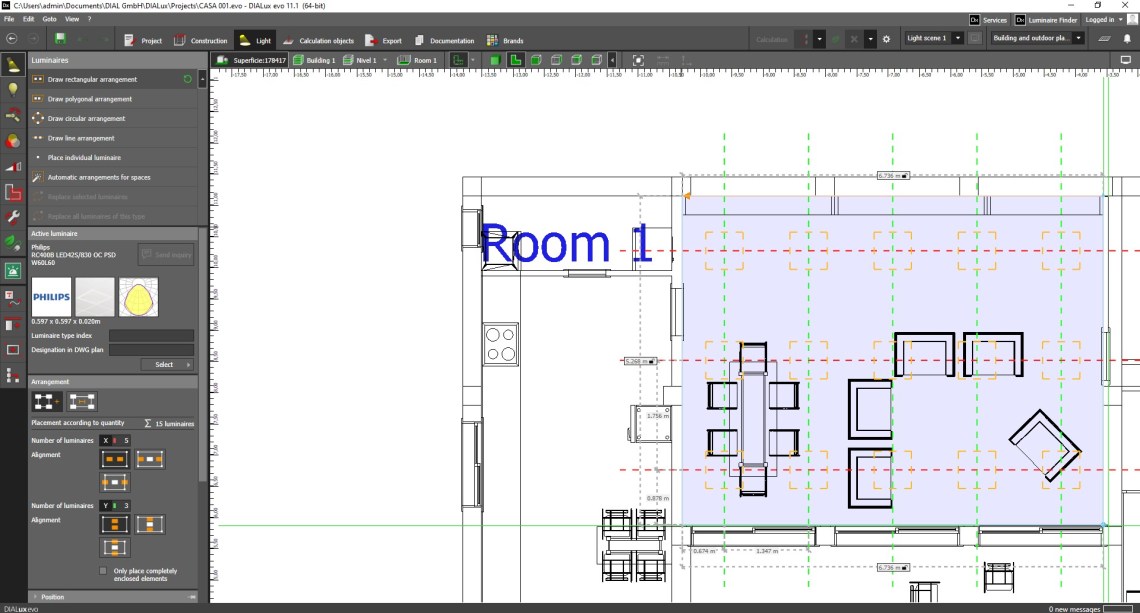Open the Goto menu

point(49,19)
